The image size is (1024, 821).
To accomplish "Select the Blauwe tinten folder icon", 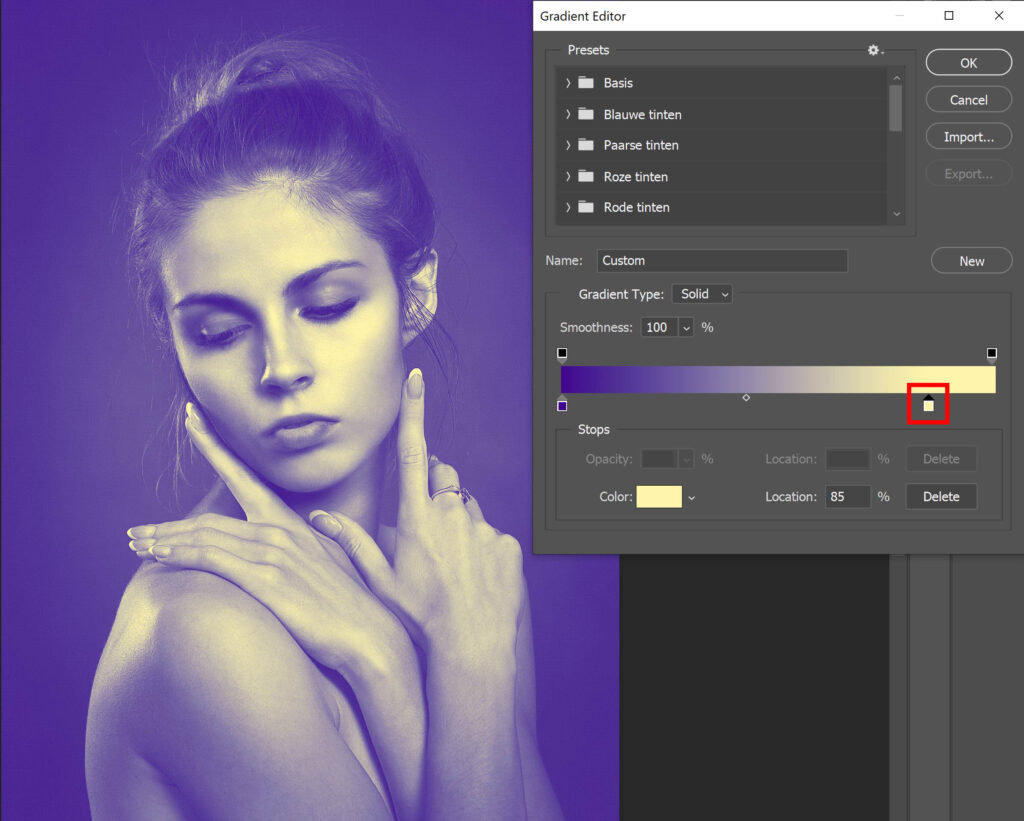I will tap(586, 114).
